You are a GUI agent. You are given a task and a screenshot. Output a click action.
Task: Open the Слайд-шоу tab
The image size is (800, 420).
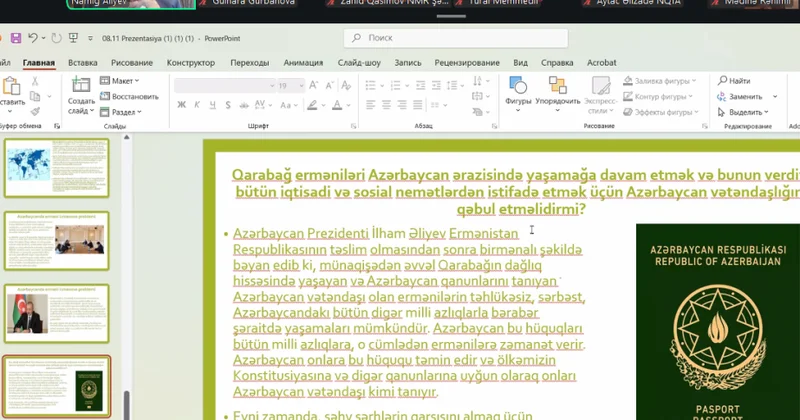[x=359, y=63]
